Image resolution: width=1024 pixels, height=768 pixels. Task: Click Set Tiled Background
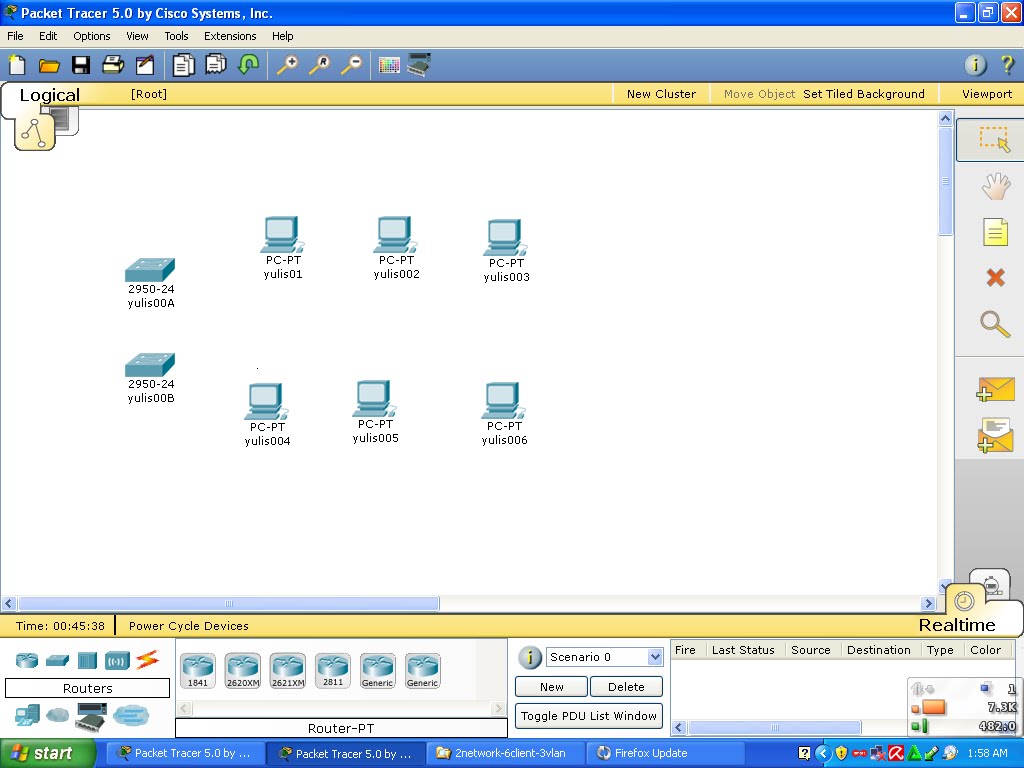click(863, 94)
